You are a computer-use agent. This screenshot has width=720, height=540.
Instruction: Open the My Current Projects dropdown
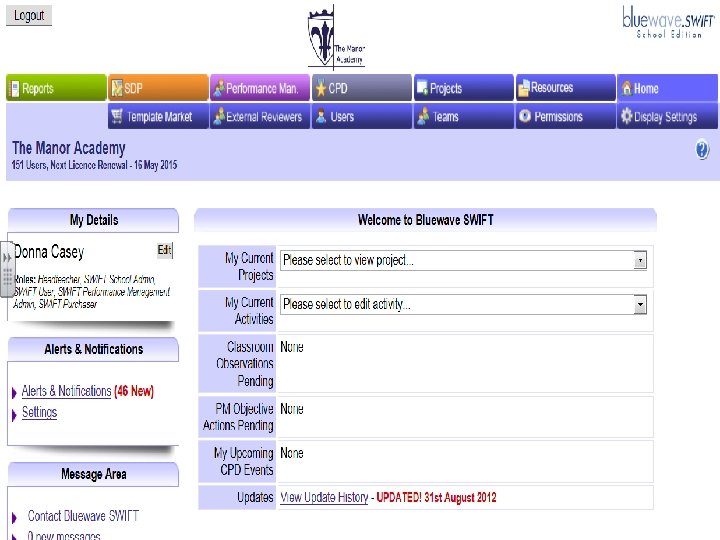[x=463, y=260]
